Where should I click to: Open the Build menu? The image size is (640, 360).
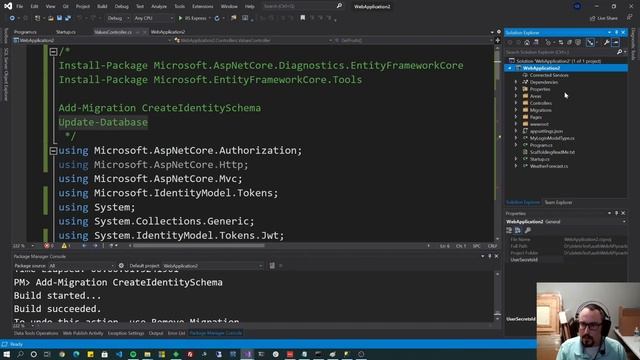(102, 7)
